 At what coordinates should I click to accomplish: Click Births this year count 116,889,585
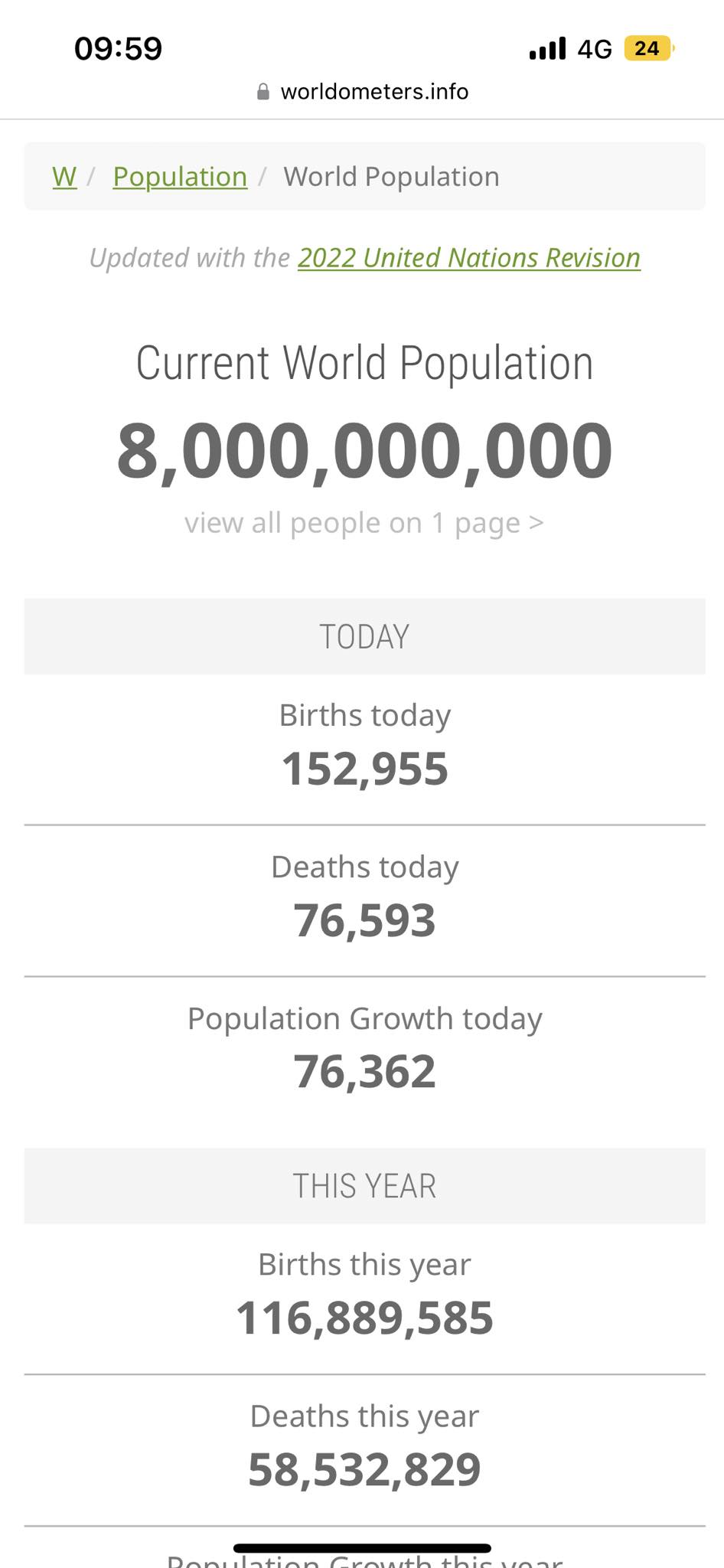364,1318
